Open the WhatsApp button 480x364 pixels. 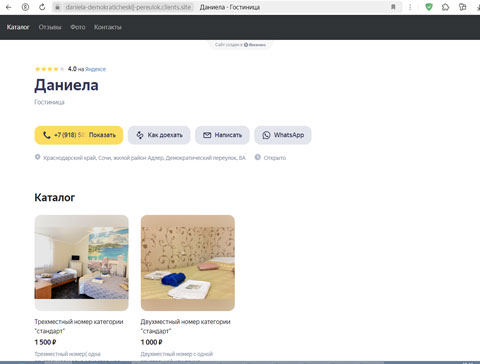tap(283, 135)
